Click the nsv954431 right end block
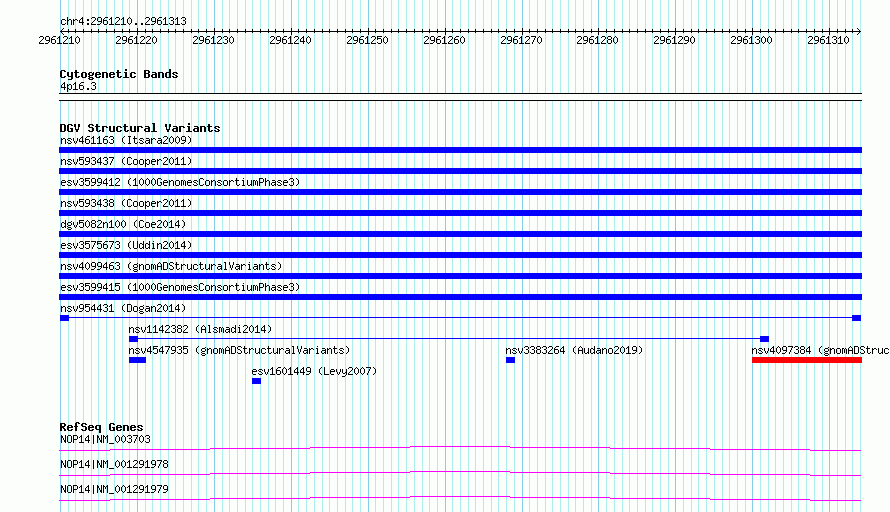The image size is (890, 512). click(x=857, y=318)
